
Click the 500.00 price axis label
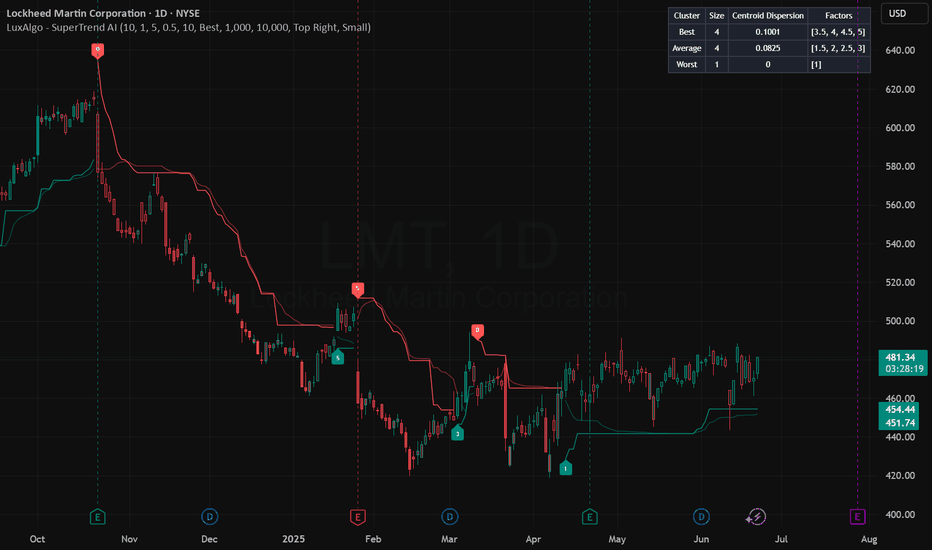[900, 321]
